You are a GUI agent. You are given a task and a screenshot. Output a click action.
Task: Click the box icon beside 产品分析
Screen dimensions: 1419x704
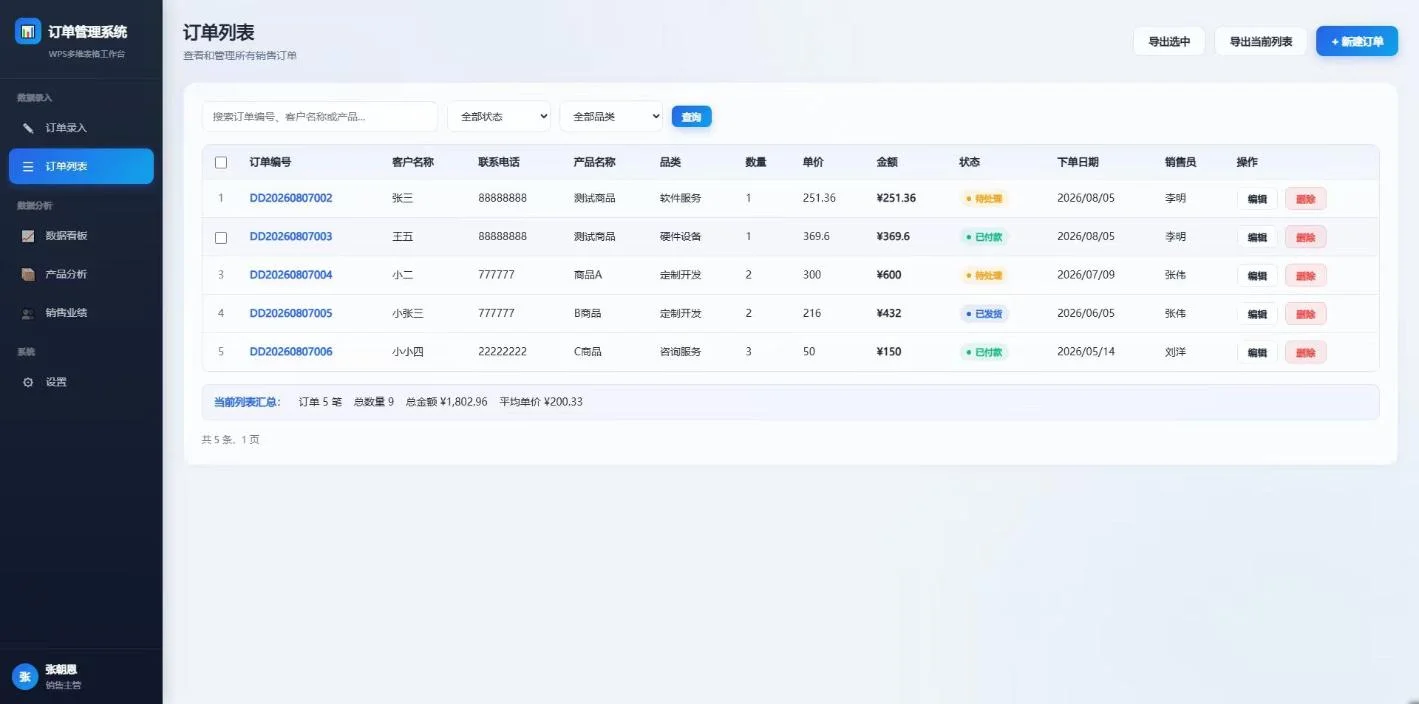click(28, 274)
